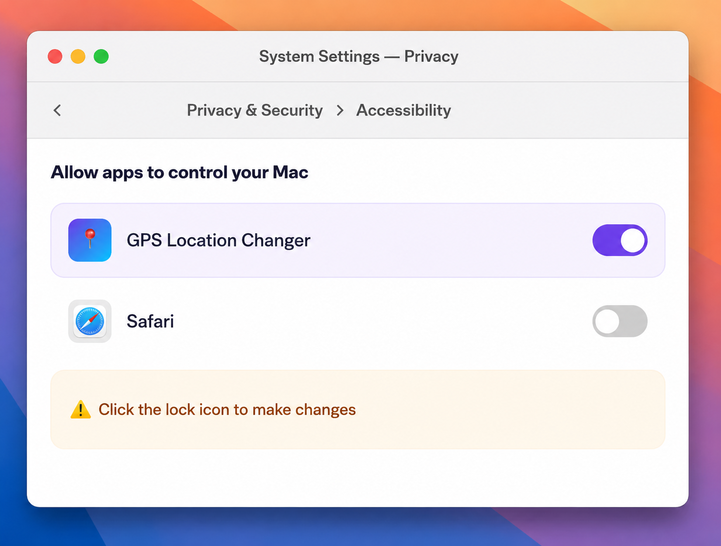Click the Safari compass icon
Image resolution: width=721 pixels, height=546 pixels.
click(x=90, y=321)
